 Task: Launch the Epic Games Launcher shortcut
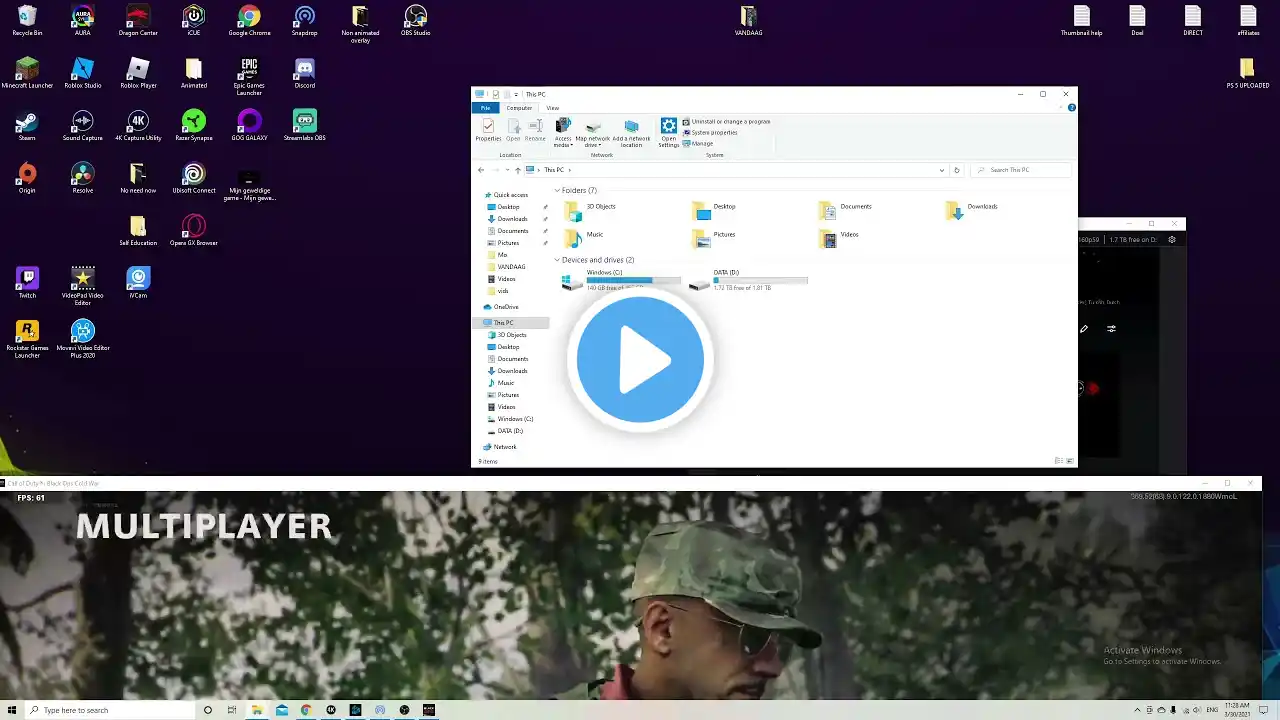(249, 77)
